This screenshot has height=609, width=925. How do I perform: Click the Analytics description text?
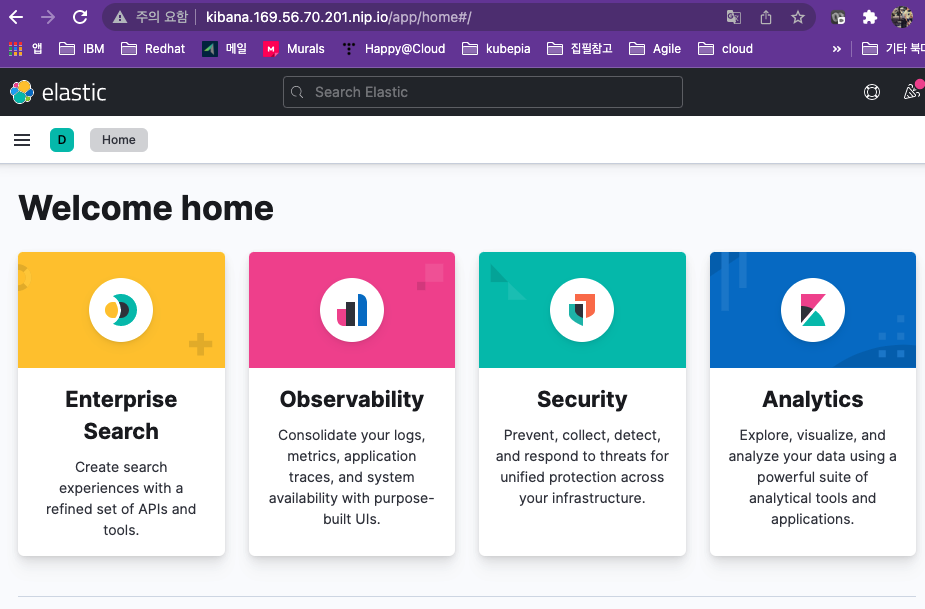[812, 477]
